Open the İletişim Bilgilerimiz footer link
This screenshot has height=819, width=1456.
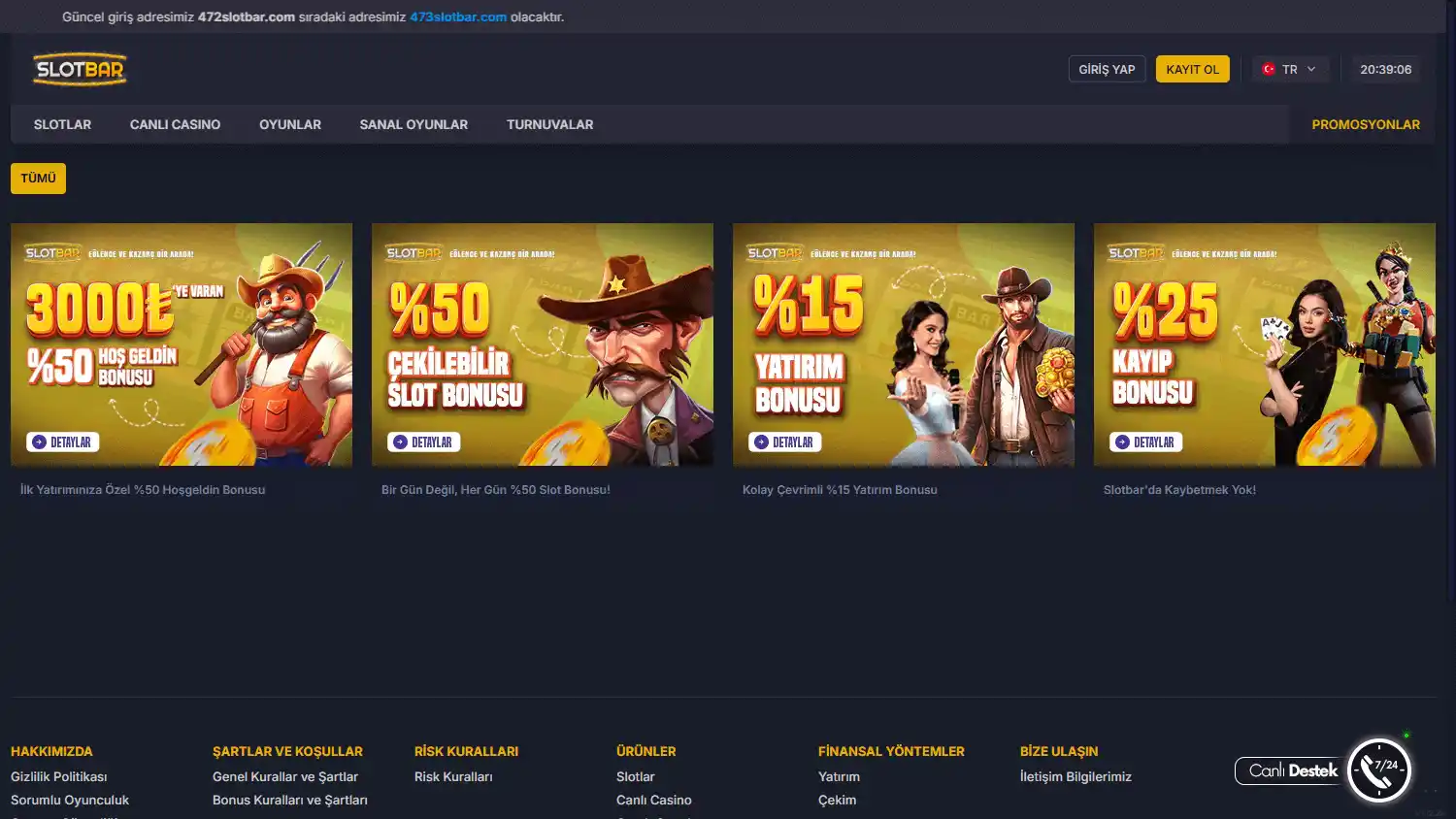(x=1075, y=776)
